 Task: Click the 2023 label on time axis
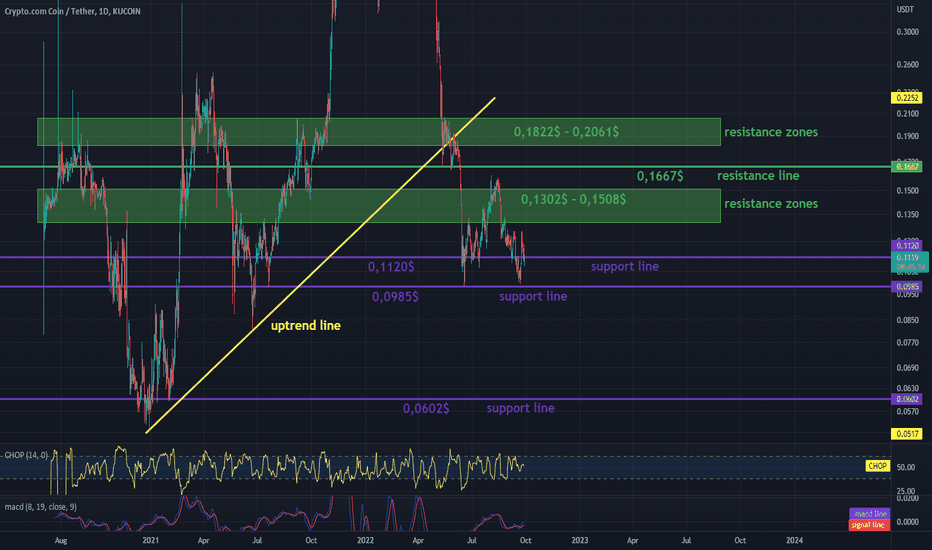pyautogui.click(x=580, y=540)
